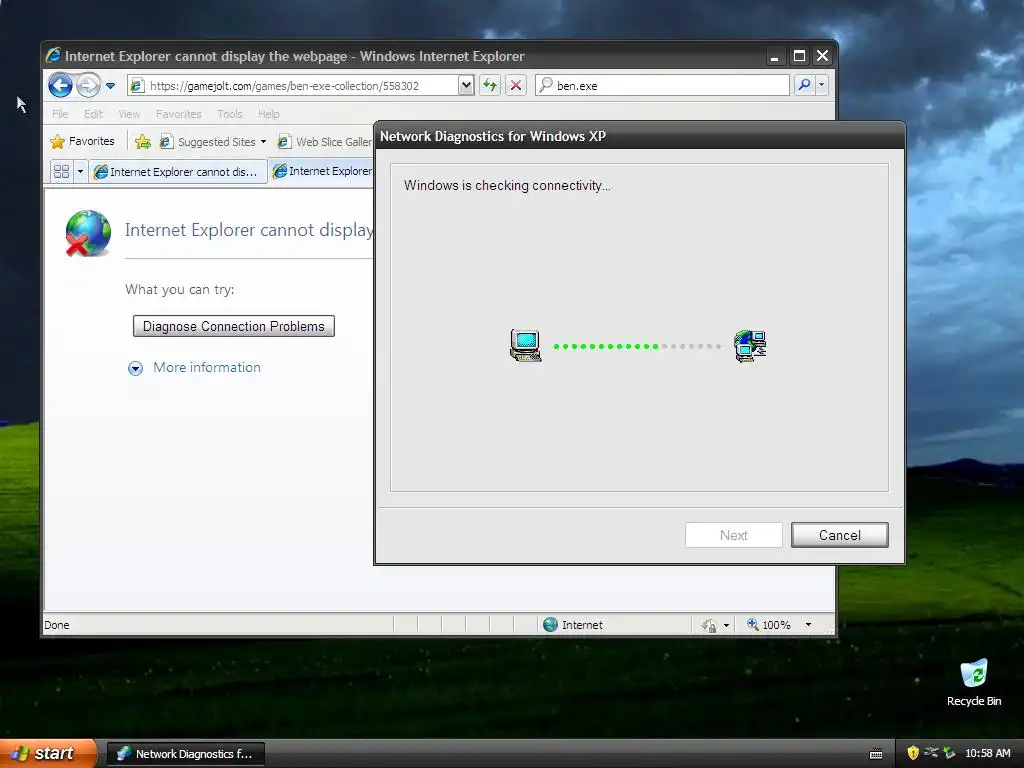Click the security shield tray icon

[x=913, y=753]
